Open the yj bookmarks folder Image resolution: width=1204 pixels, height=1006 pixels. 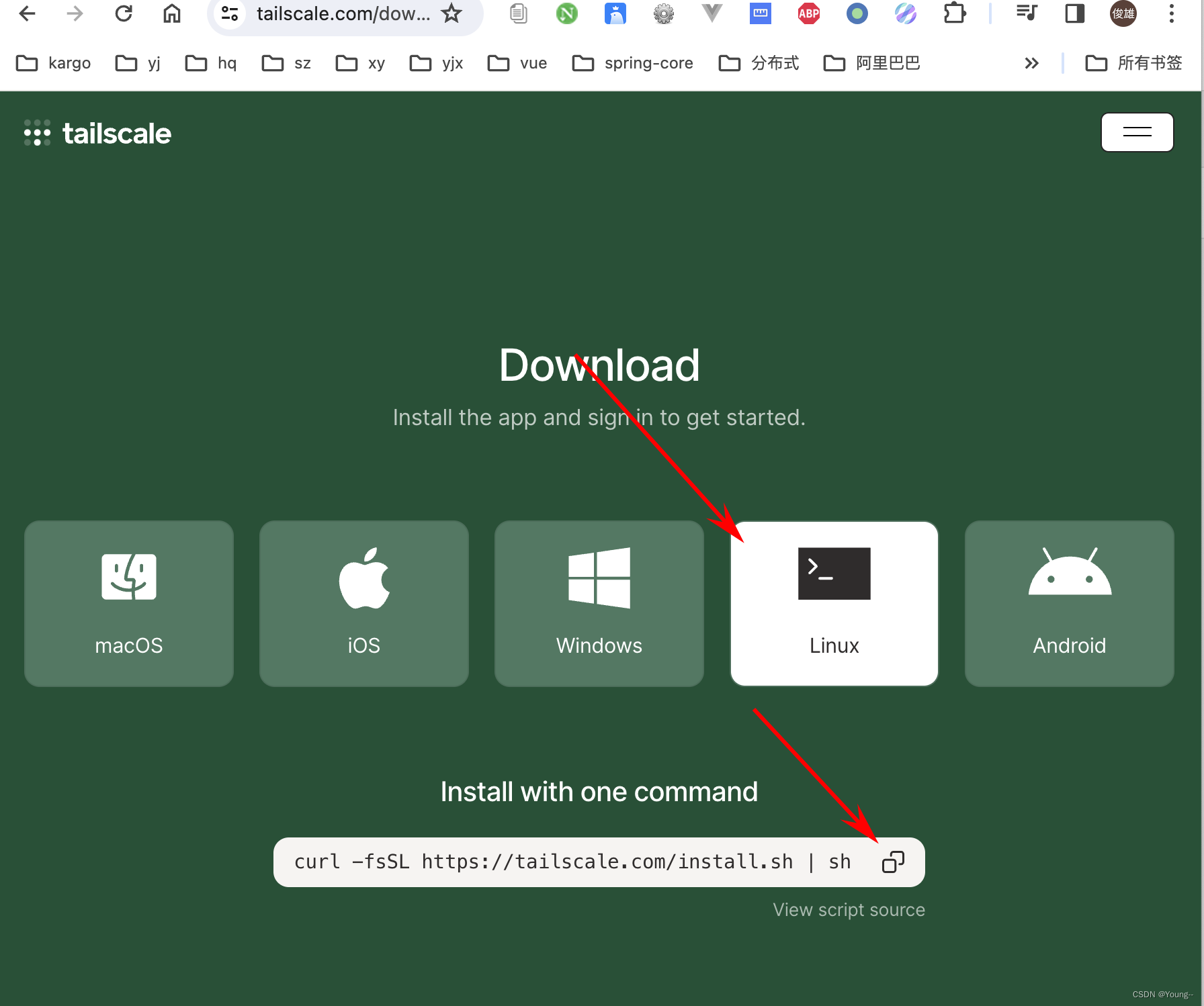click(x=138, y=63)
